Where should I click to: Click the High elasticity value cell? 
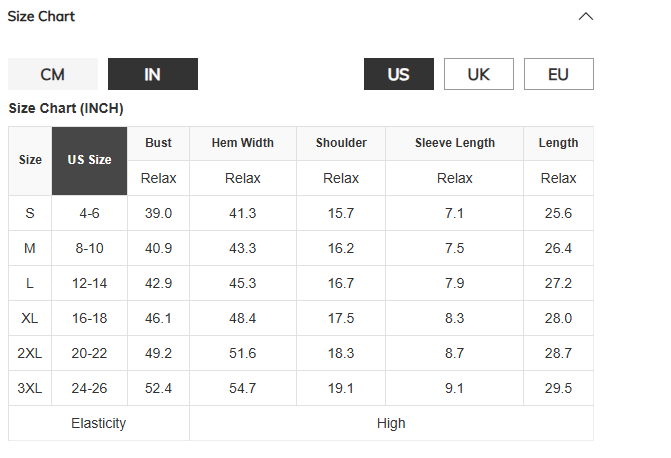tap(391, 423)
